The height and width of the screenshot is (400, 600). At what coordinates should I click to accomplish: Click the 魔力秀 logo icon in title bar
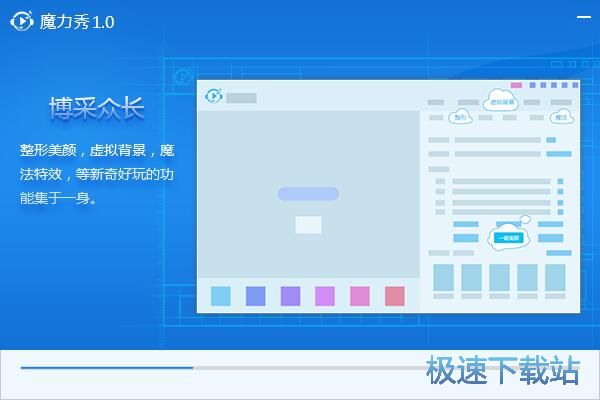click(x=22, y=21)
